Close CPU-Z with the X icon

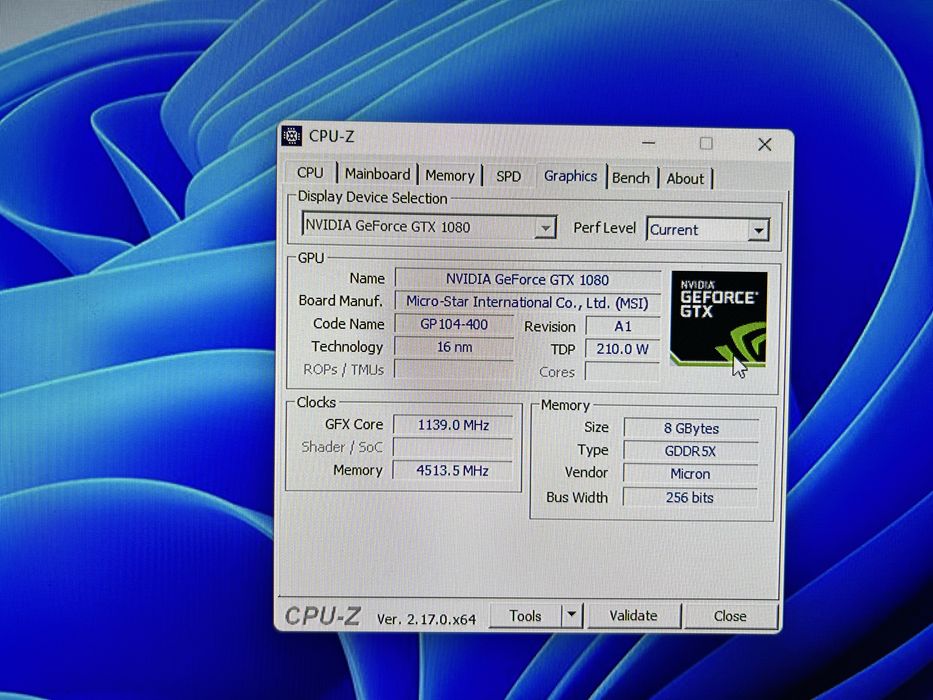765,144
